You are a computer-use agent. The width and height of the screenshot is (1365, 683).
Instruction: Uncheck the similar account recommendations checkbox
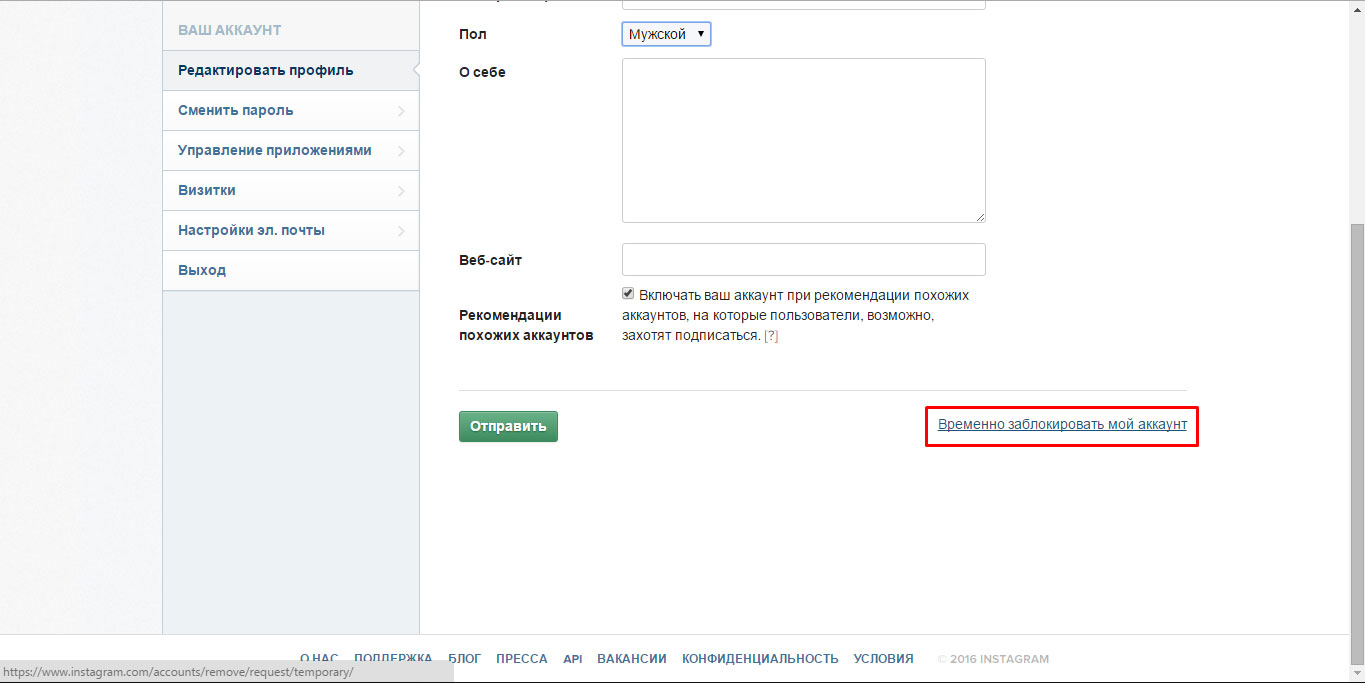click(628, 294)
